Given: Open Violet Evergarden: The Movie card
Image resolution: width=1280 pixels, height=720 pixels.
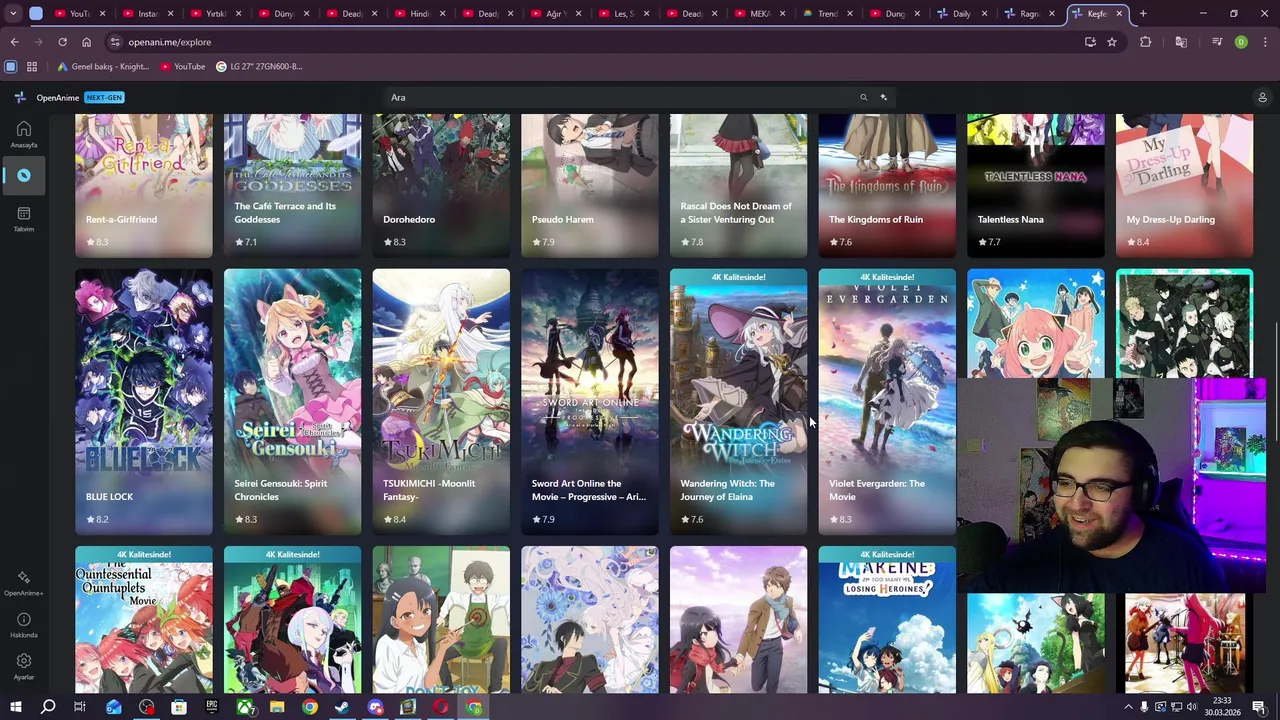Looking at the screenshot, I should click(887, 401).
